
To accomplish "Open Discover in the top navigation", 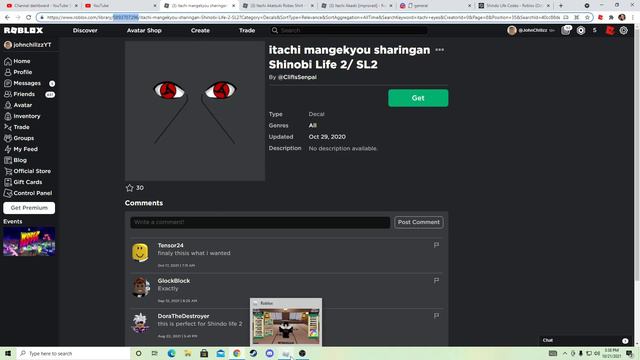I will point(85,31).
